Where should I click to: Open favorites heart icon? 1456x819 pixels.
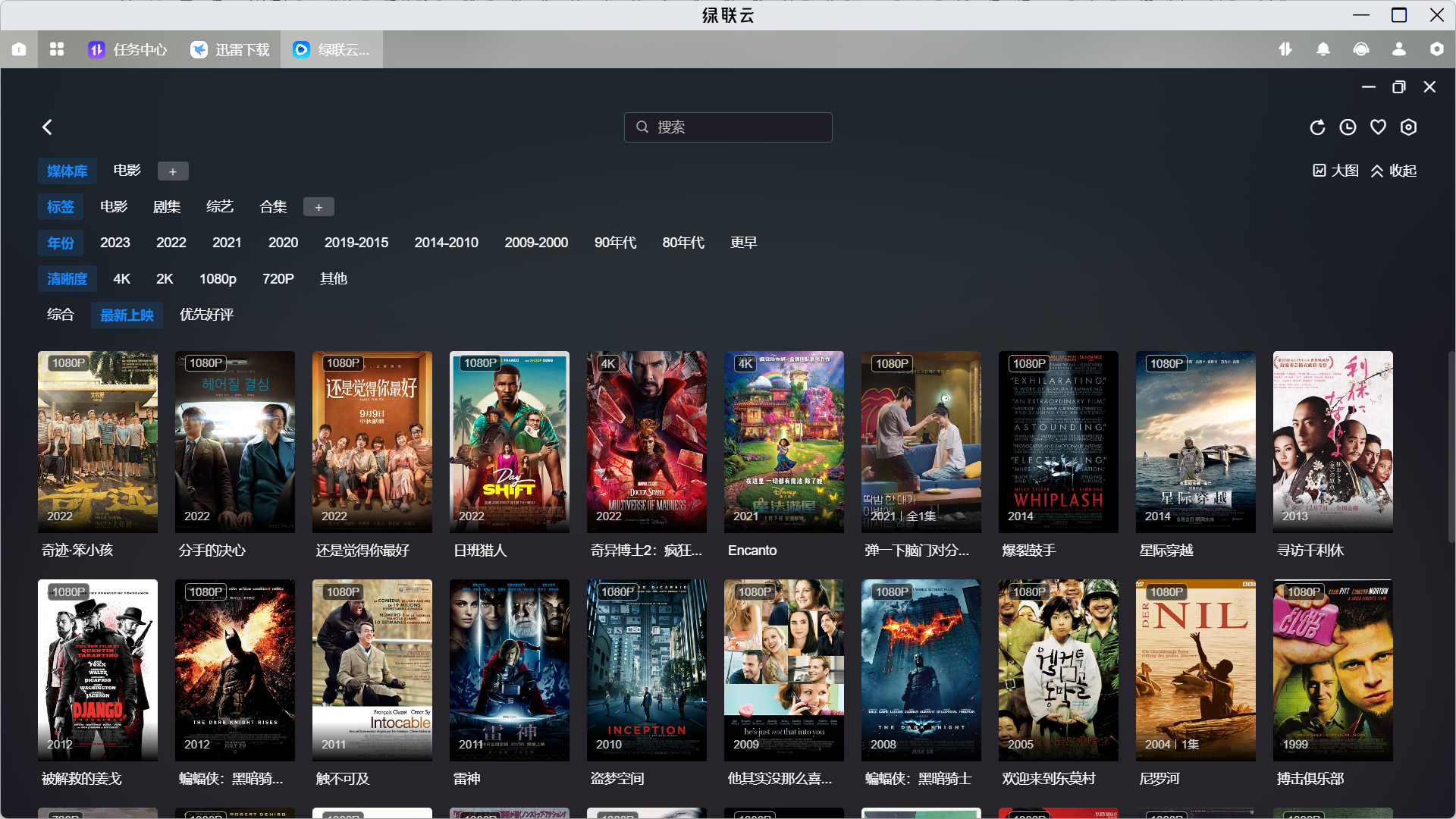pos(1378,127)
